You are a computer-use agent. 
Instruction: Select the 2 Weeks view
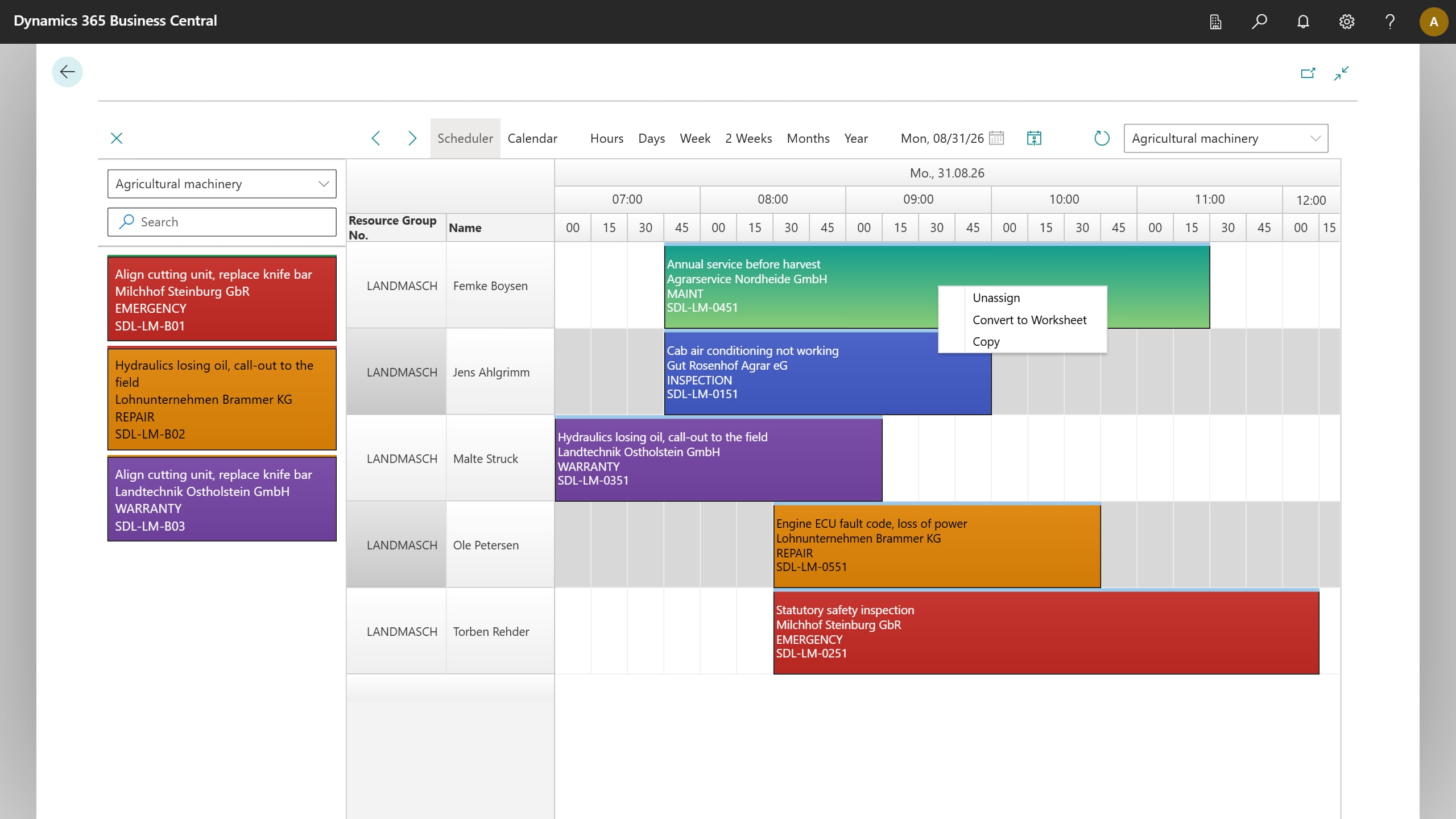pos(748,138)
